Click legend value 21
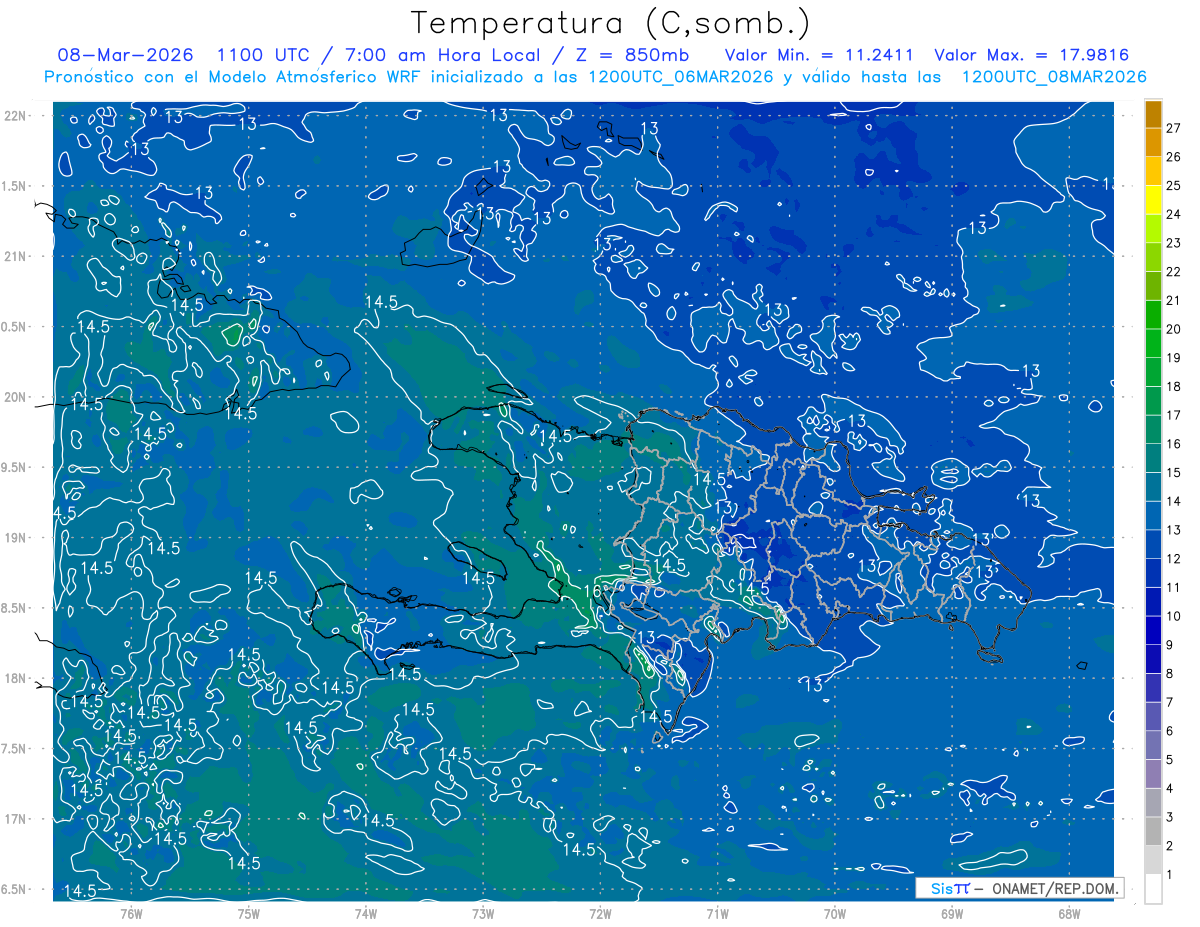Image resolution: width=1200 pixels, height=927 pixels. click(1173, 300)
